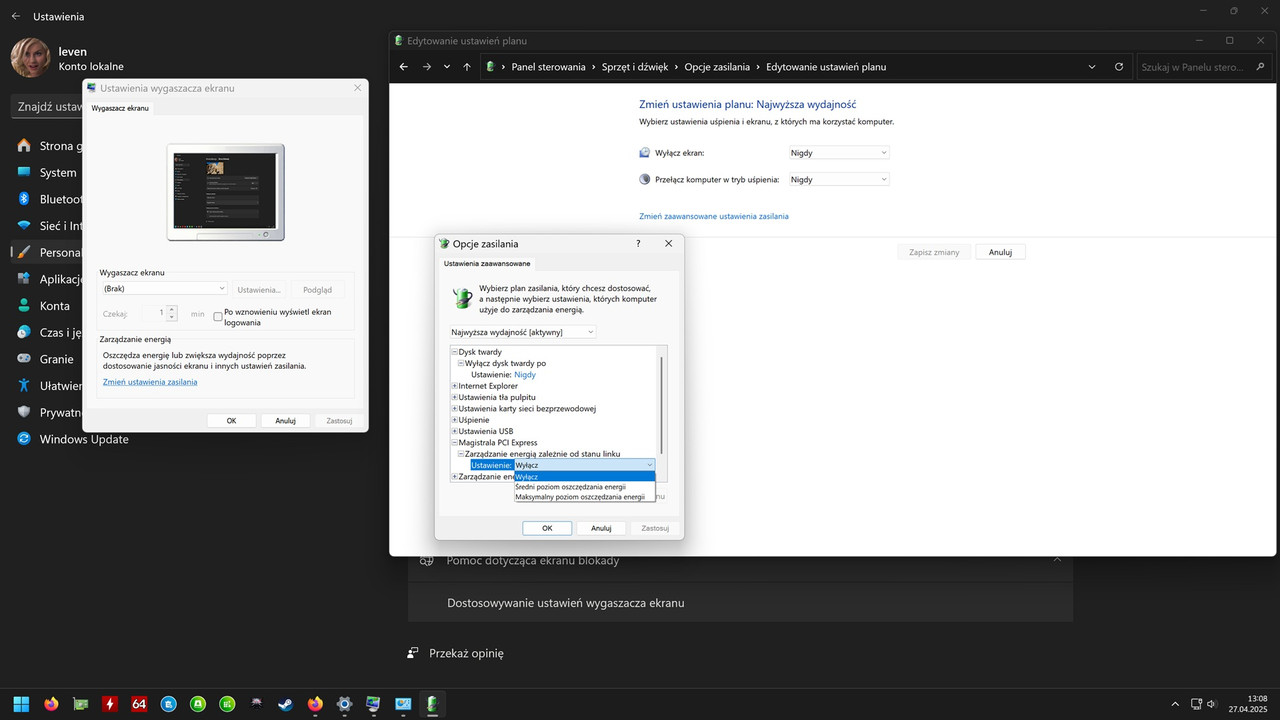Open the 'Wyłącz ekran' Nigdy dropdown
This screenshot has width=1280, height=720.
pos(838,153)
